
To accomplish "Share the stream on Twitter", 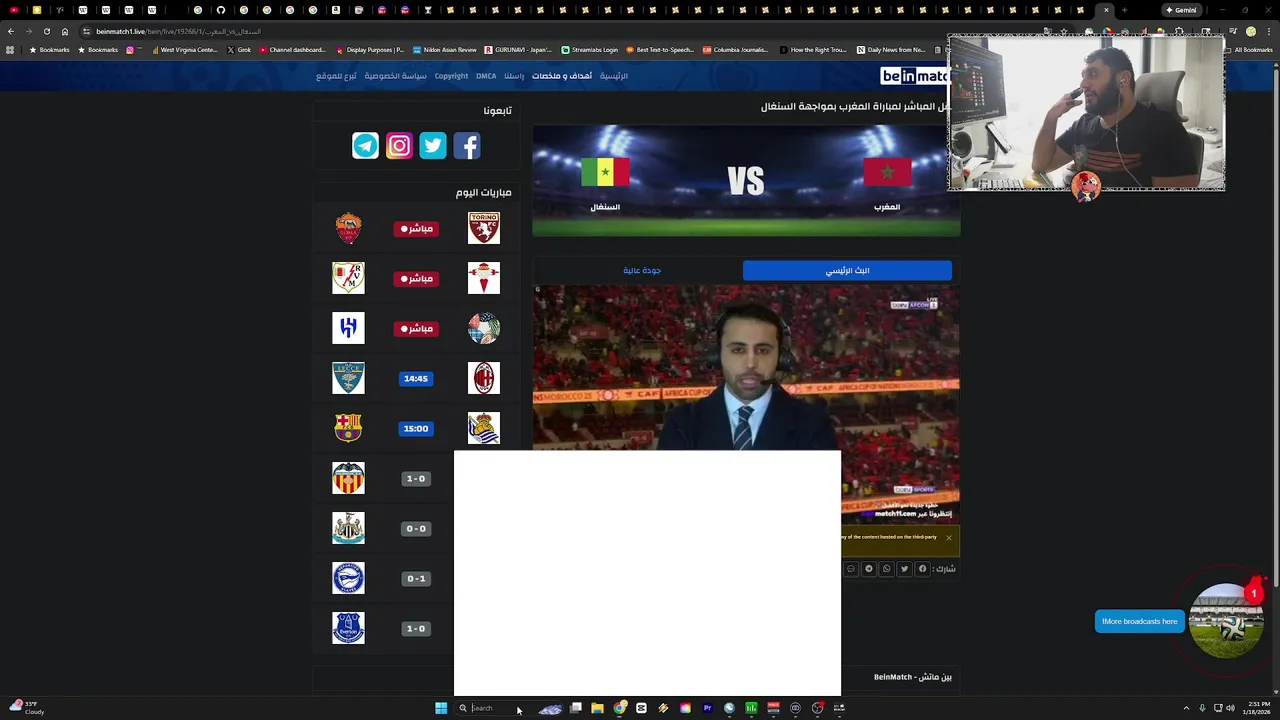I will pyautogui.click(x=904, y=569).
